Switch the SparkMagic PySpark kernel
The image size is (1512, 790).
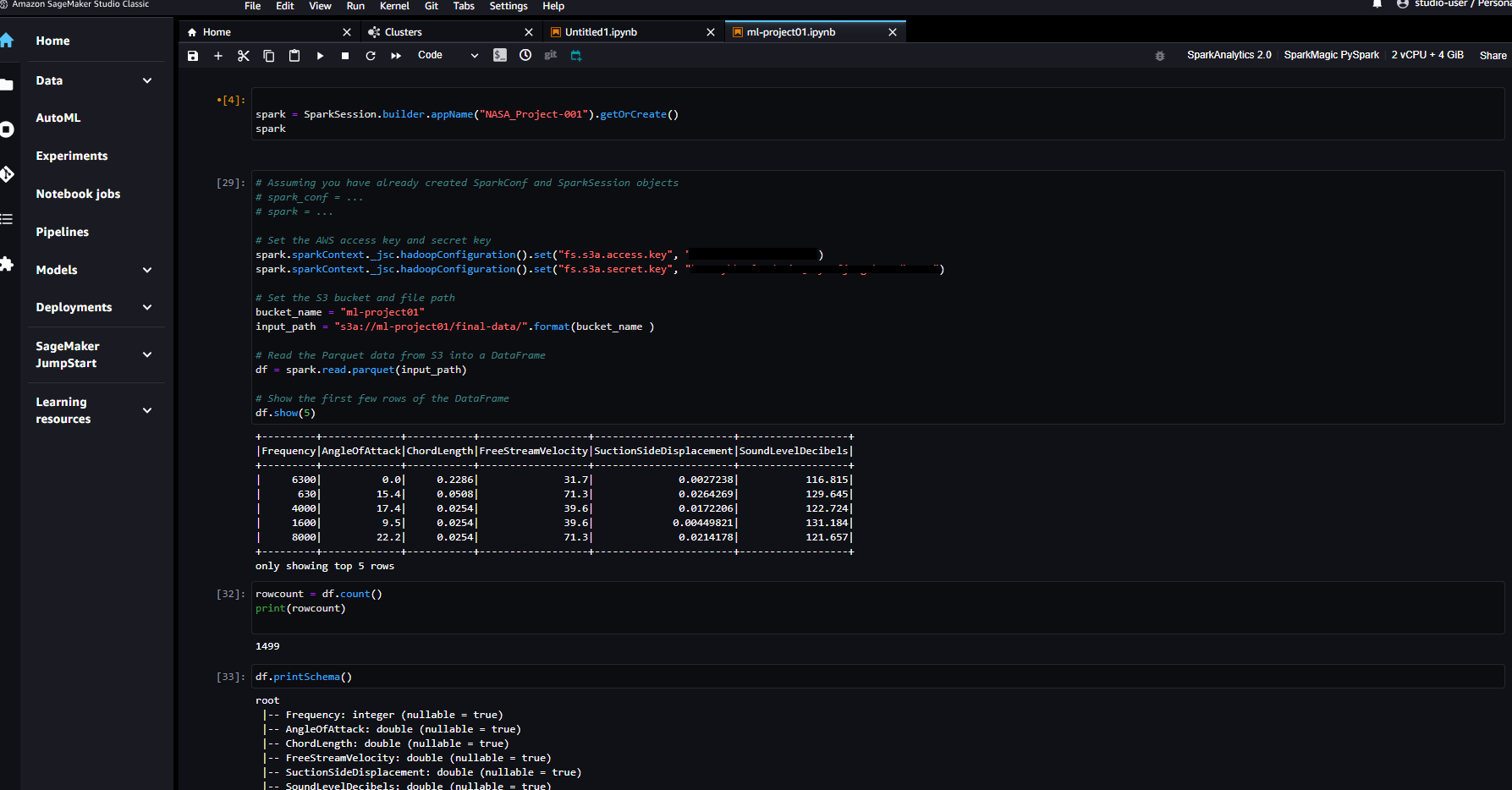pyautogui.click(x=1331, y=55)
